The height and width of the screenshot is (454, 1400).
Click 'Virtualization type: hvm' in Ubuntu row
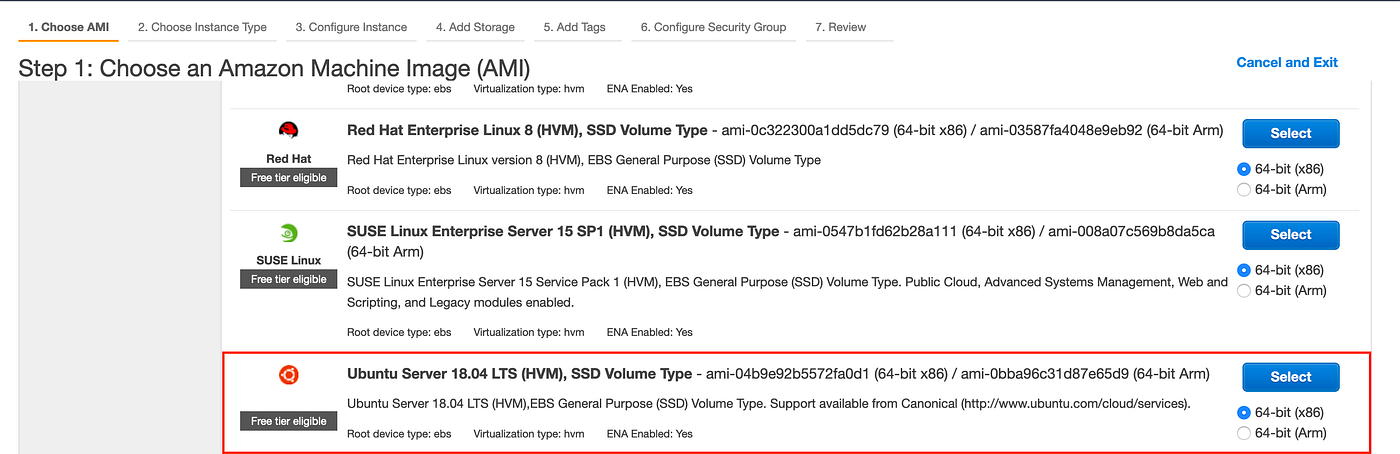pyautogui.click(x=529, y=434)
